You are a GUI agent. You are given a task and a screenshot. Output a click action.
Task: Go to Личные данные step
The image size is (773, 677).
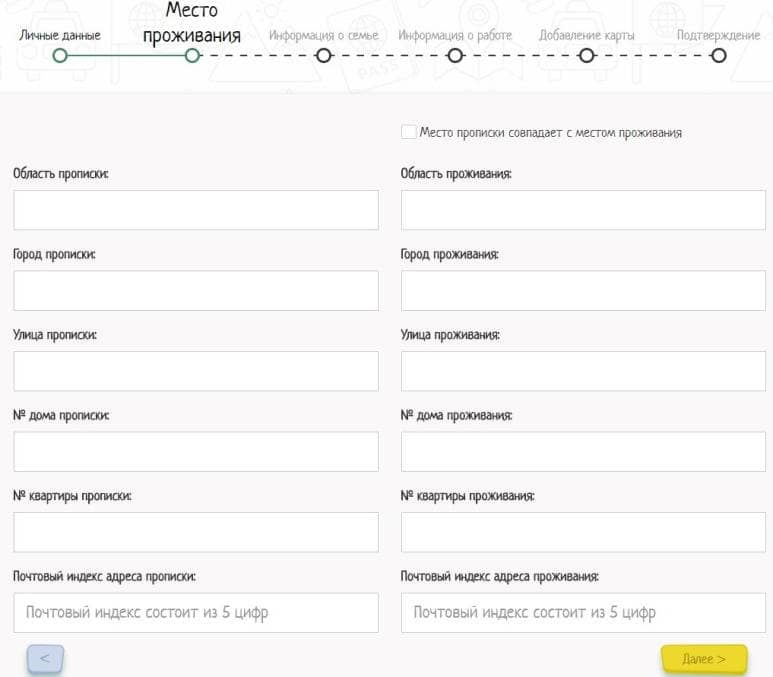click(60, 56)
